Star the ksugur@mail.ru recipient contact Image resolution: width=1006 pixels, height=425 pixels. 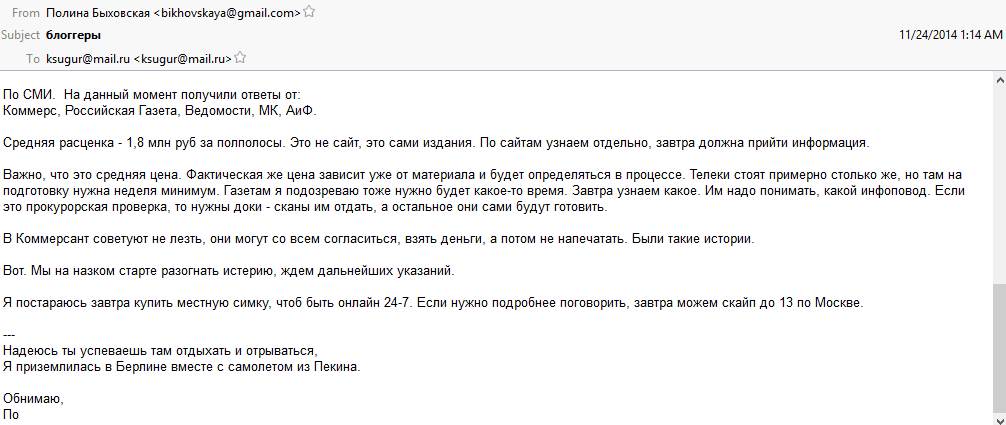click(240, 58)
